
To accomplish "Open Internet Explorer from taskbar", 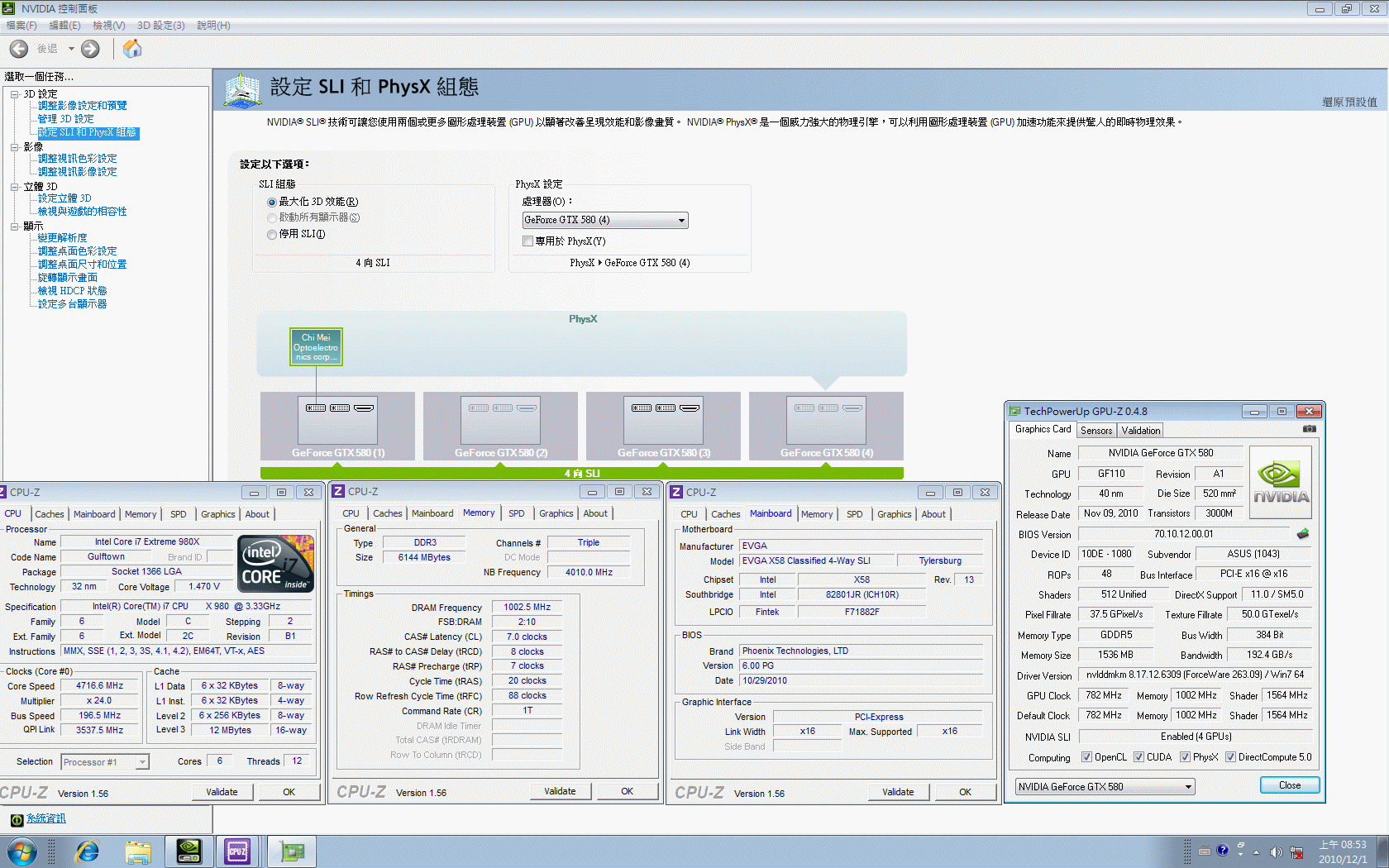I will point(87,851).
